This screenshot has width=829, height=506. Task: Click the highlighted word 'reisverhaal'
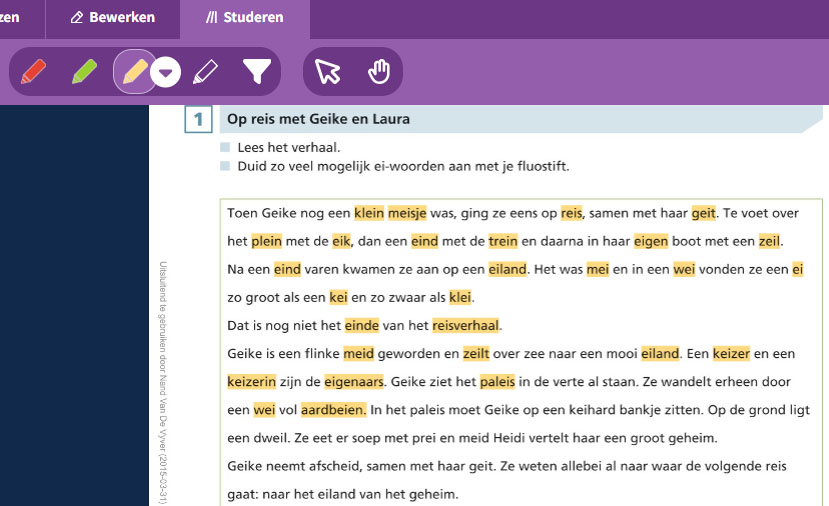coord(466,325)
